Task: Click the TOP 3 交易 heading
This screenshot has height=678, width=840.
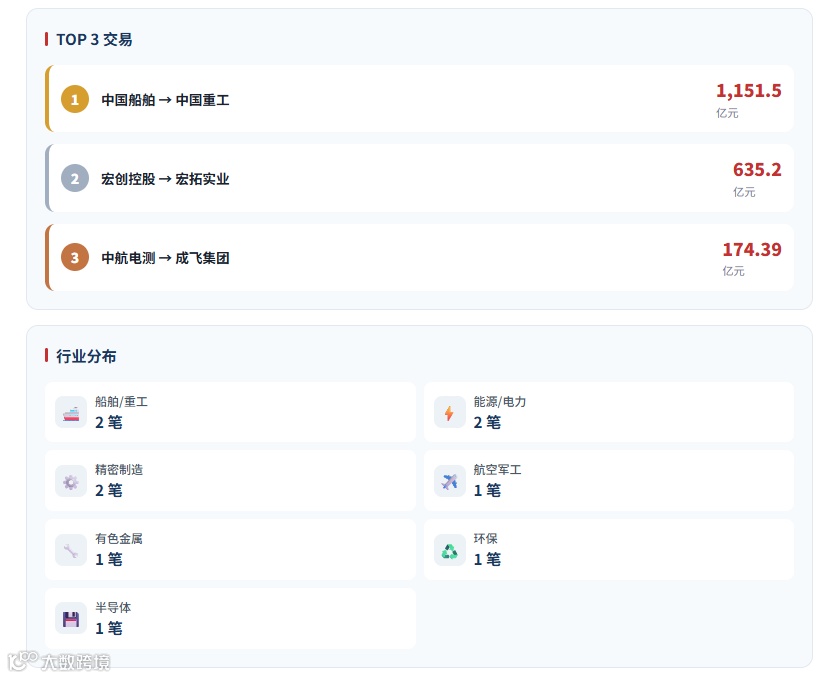Action: click(94, 40)
